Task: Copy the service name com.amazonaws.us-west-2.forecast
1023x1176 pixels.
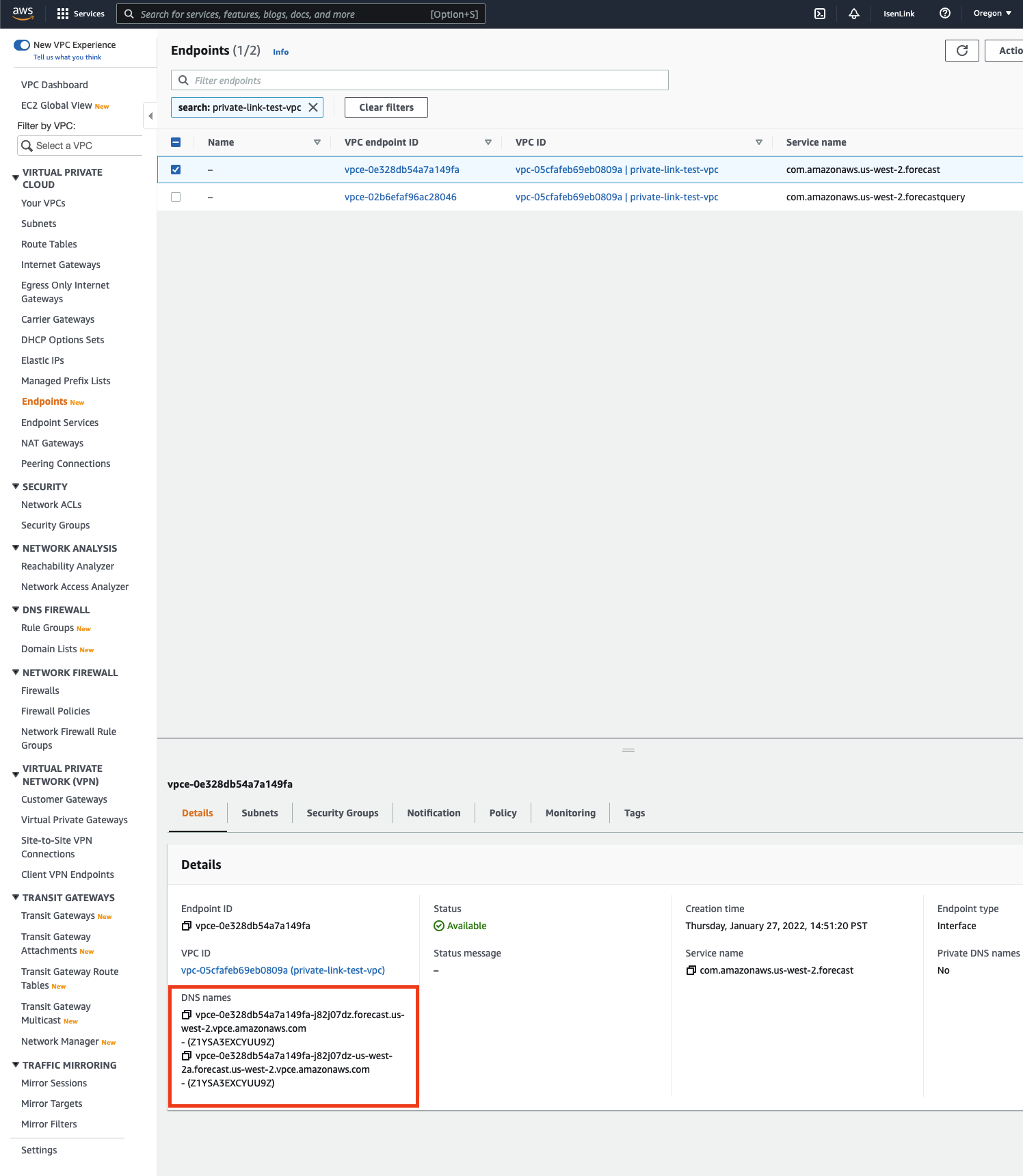Action: pyautogui.click(x=691, y=970)
